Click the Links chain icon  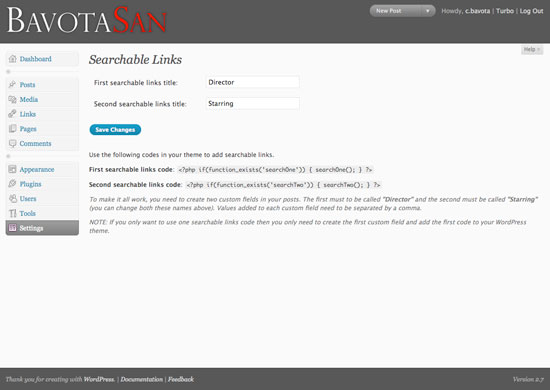coord(13,114)
